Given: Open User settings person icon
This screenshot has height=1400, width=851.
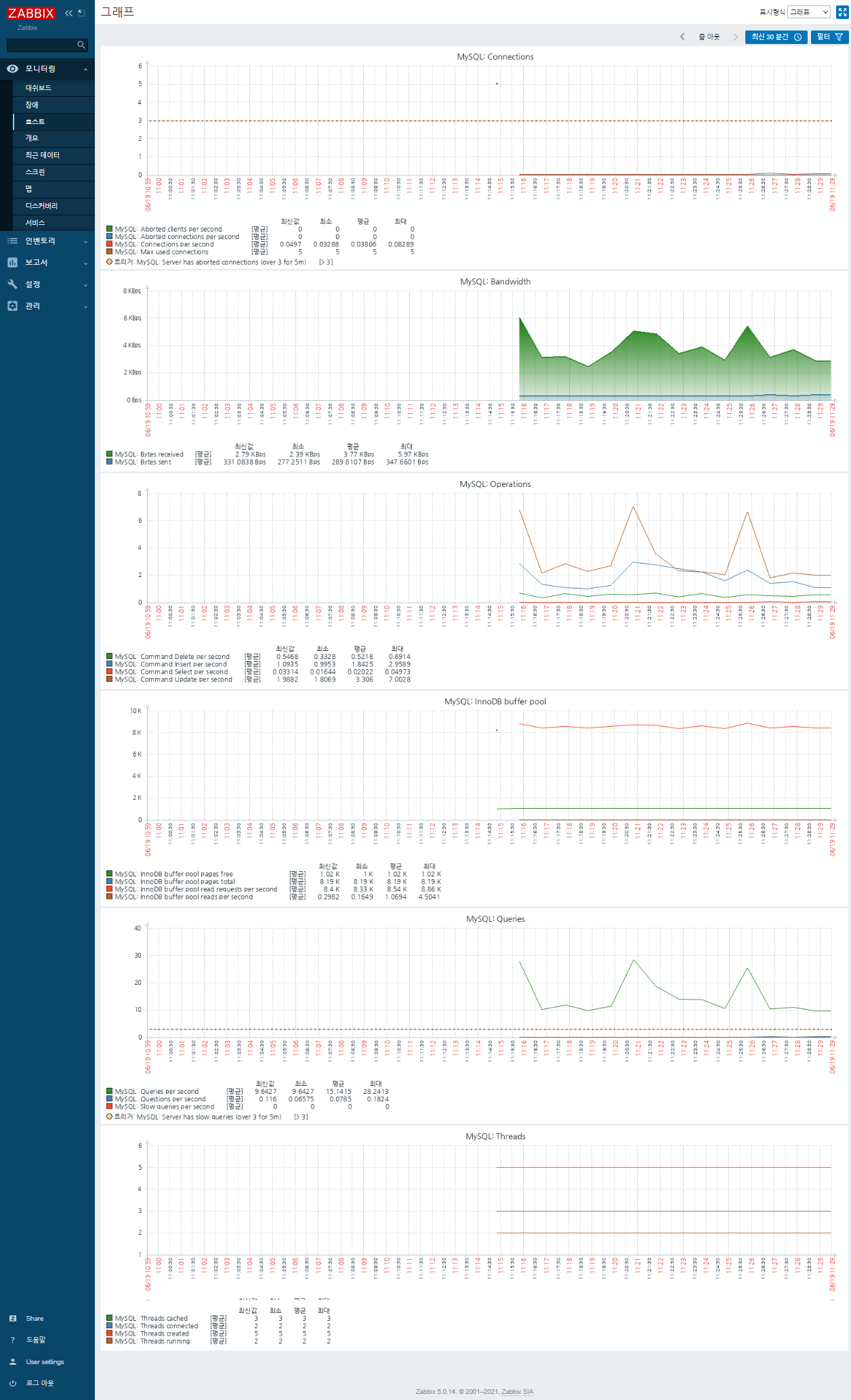Looking at the screenshot, I should click(x=12, y=1361).
